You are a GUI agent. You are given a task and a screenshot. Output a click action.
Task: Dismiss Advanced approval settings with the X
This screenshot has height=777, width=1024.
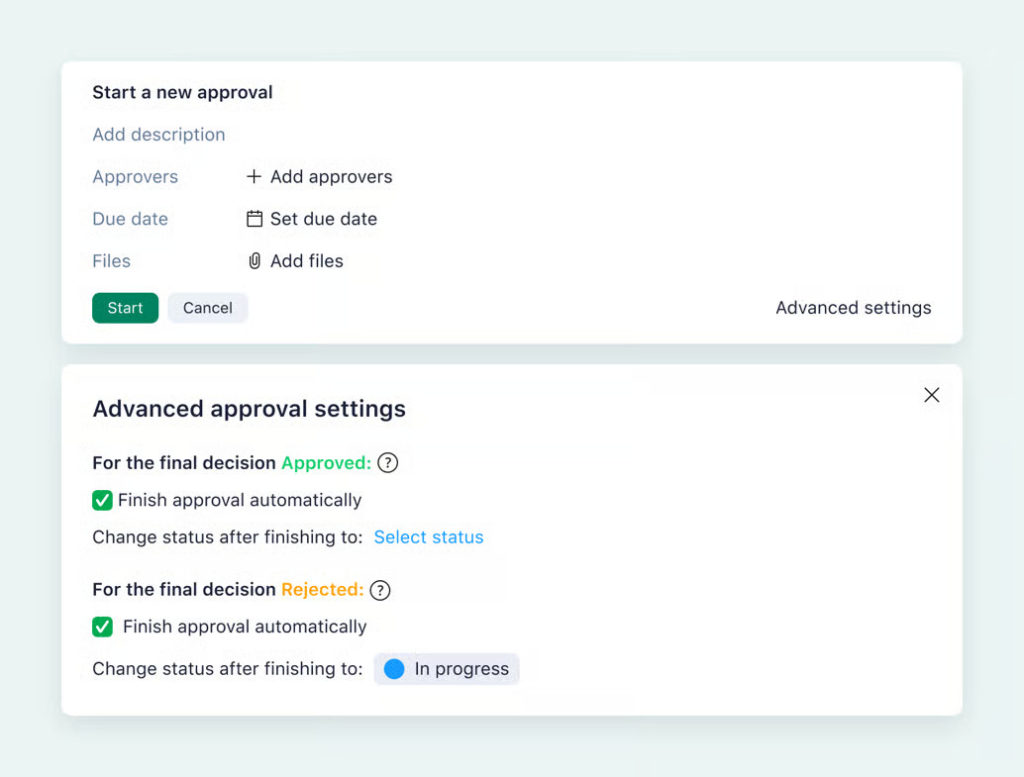[932, 395]
